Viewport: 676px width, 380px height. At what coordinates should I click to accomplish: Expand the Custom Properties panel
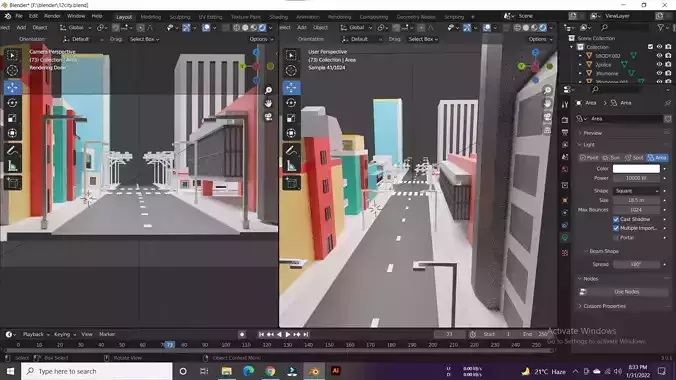pos(604,306)
